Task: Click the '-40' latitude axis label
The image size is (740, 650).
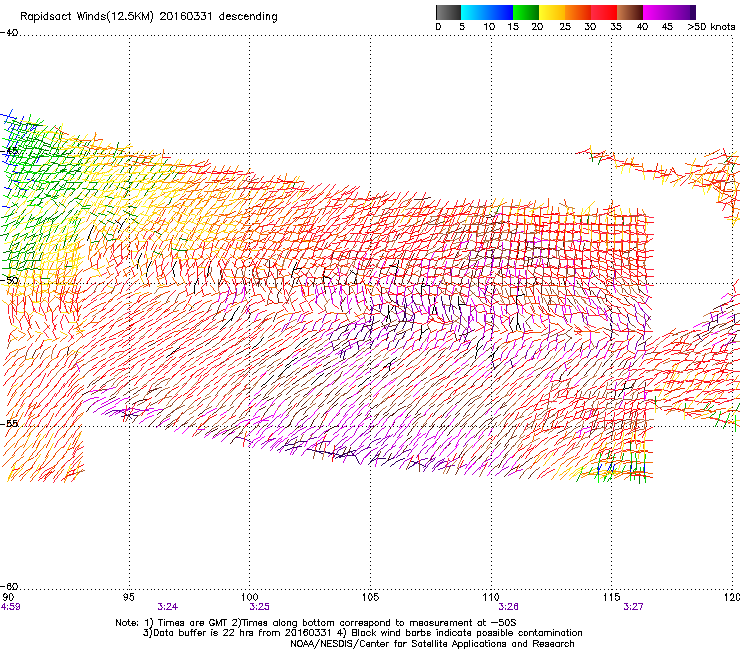Action: click(x=9, y=33)
